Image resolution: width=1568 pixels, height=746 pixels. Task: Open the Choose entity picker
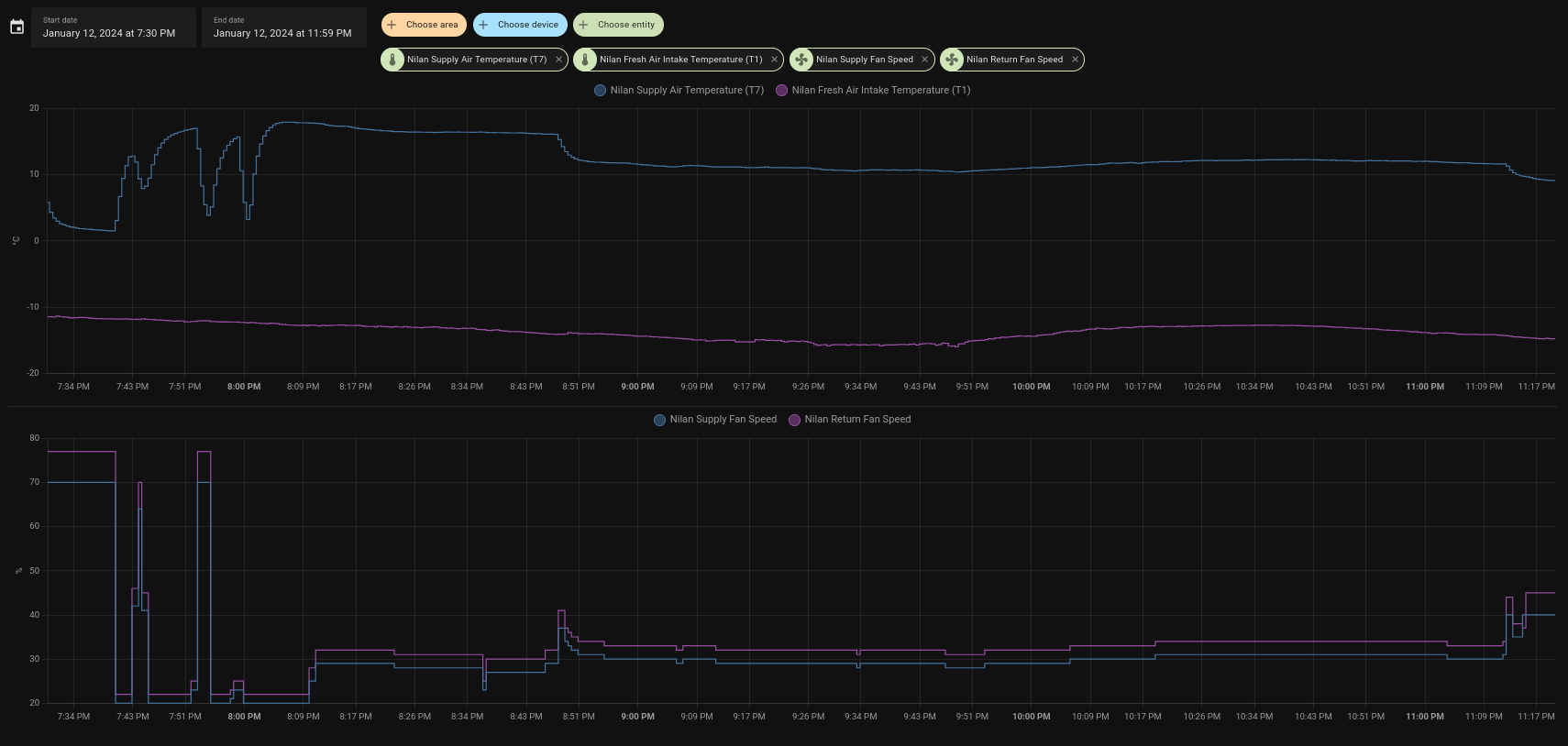tap(618, 25)
